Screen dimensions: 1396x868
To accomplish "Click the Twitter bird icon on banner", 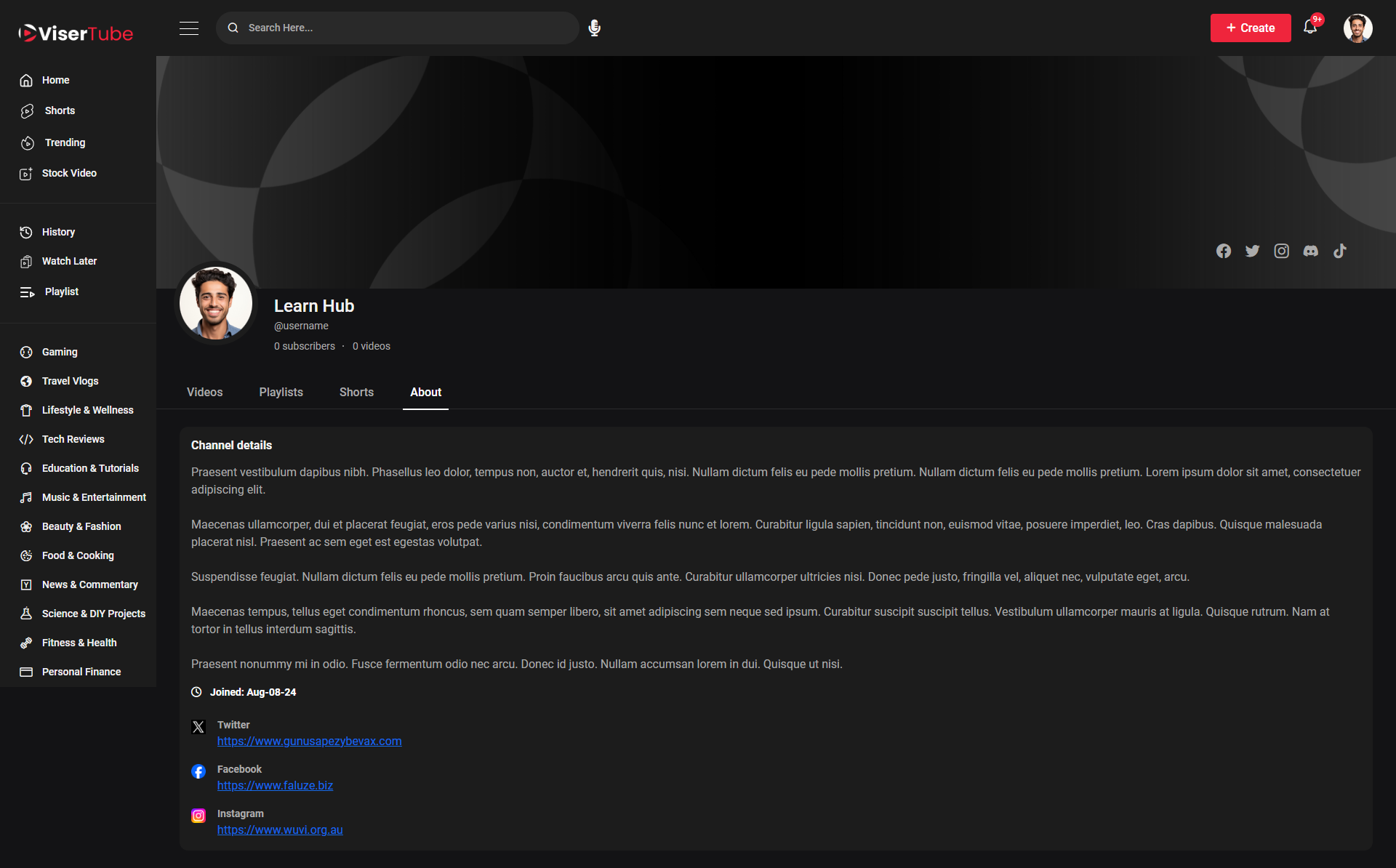I will click(x=1252, y=251).
